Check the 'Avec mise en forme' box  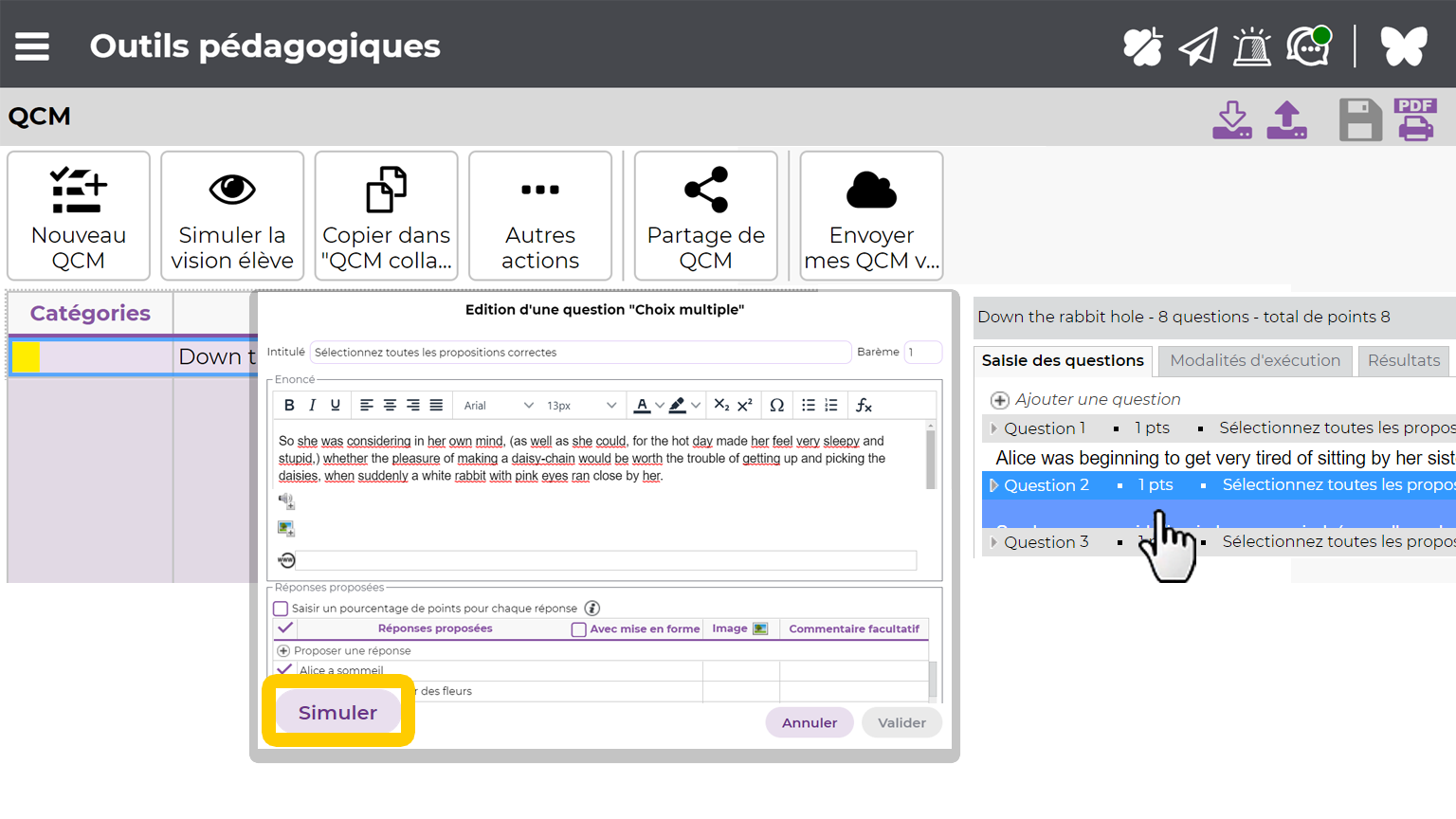578,629
